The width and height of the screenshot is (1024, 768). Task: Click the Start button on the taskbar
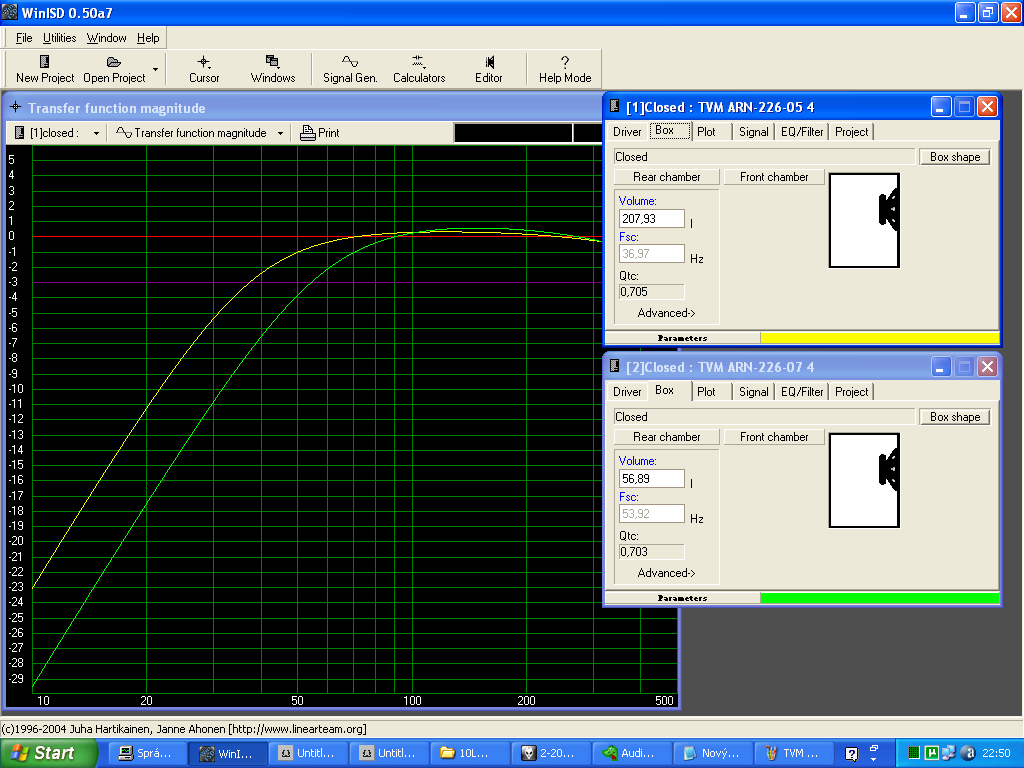point(48,753)
